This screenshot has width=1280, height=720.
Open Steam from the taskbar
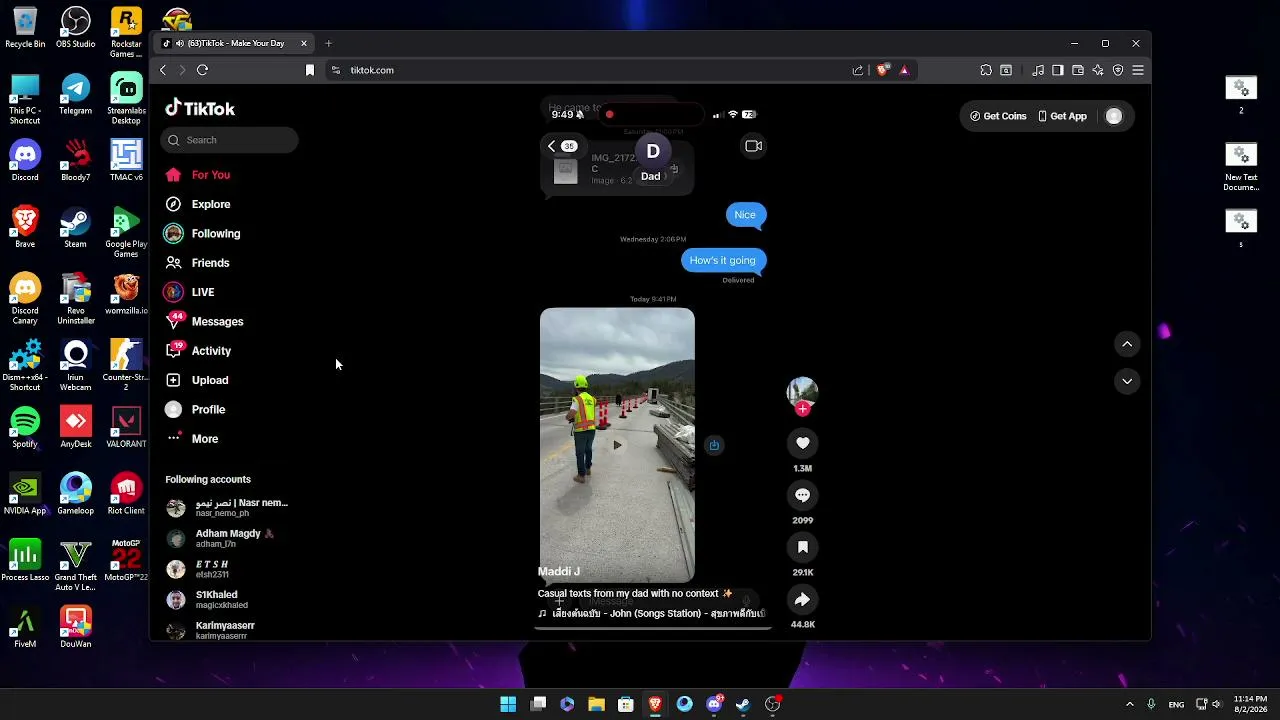pyautogui.click(x=743, y=704)
